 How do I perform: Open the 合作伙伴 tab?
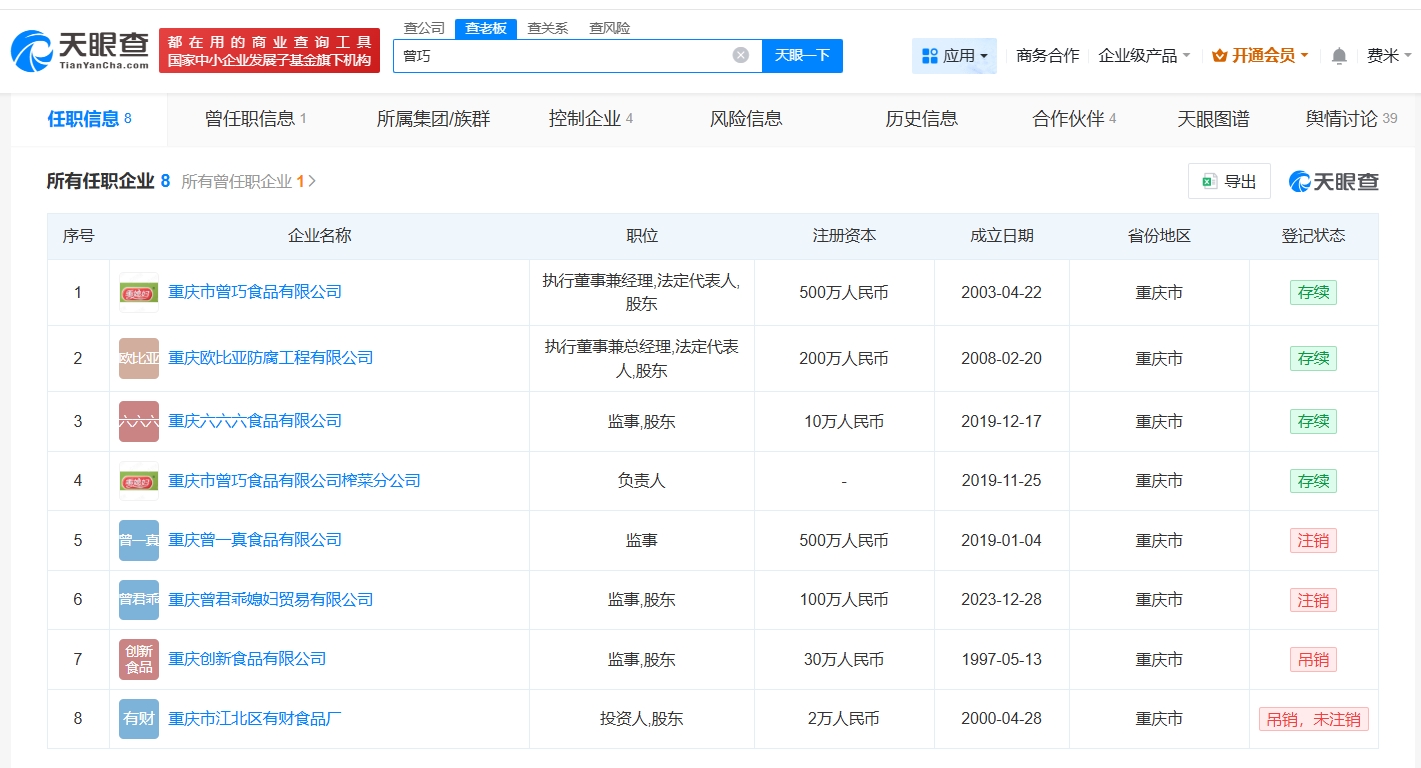pos(1073,119)
